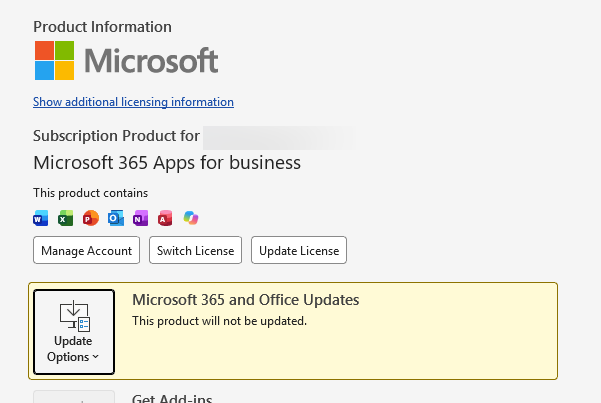Click the Excel app icon
Screen dimensions: 601x403
(x=66, y=219)
